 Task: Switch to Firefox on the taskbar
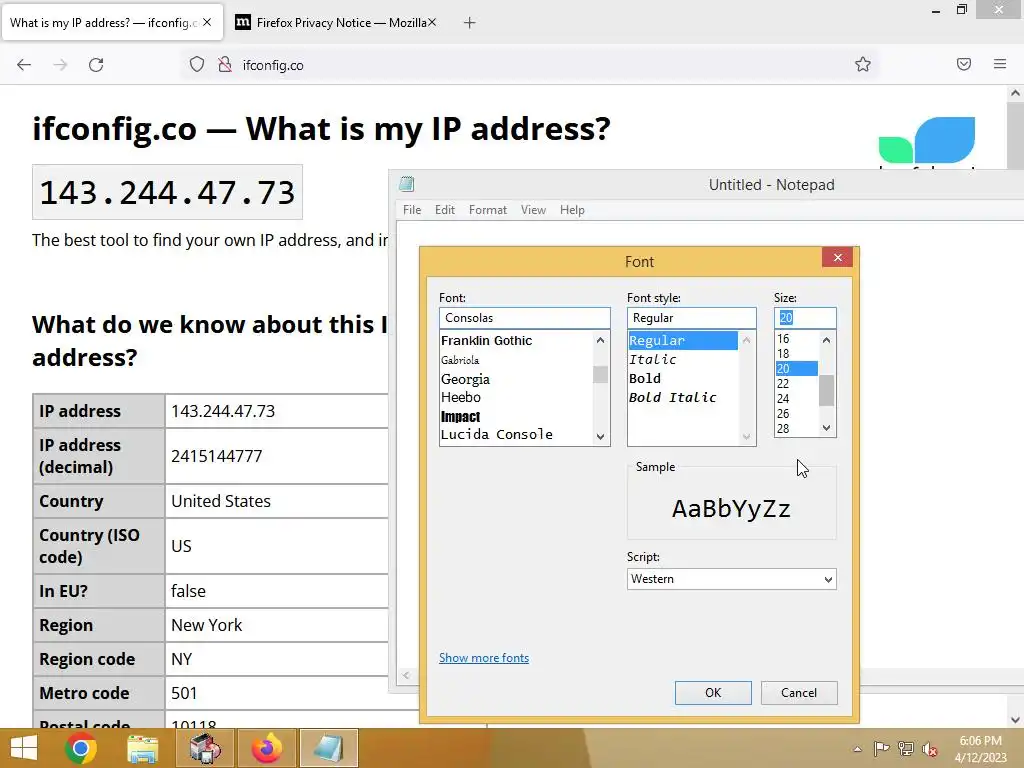pyautogui.click(x=266, y=748)
